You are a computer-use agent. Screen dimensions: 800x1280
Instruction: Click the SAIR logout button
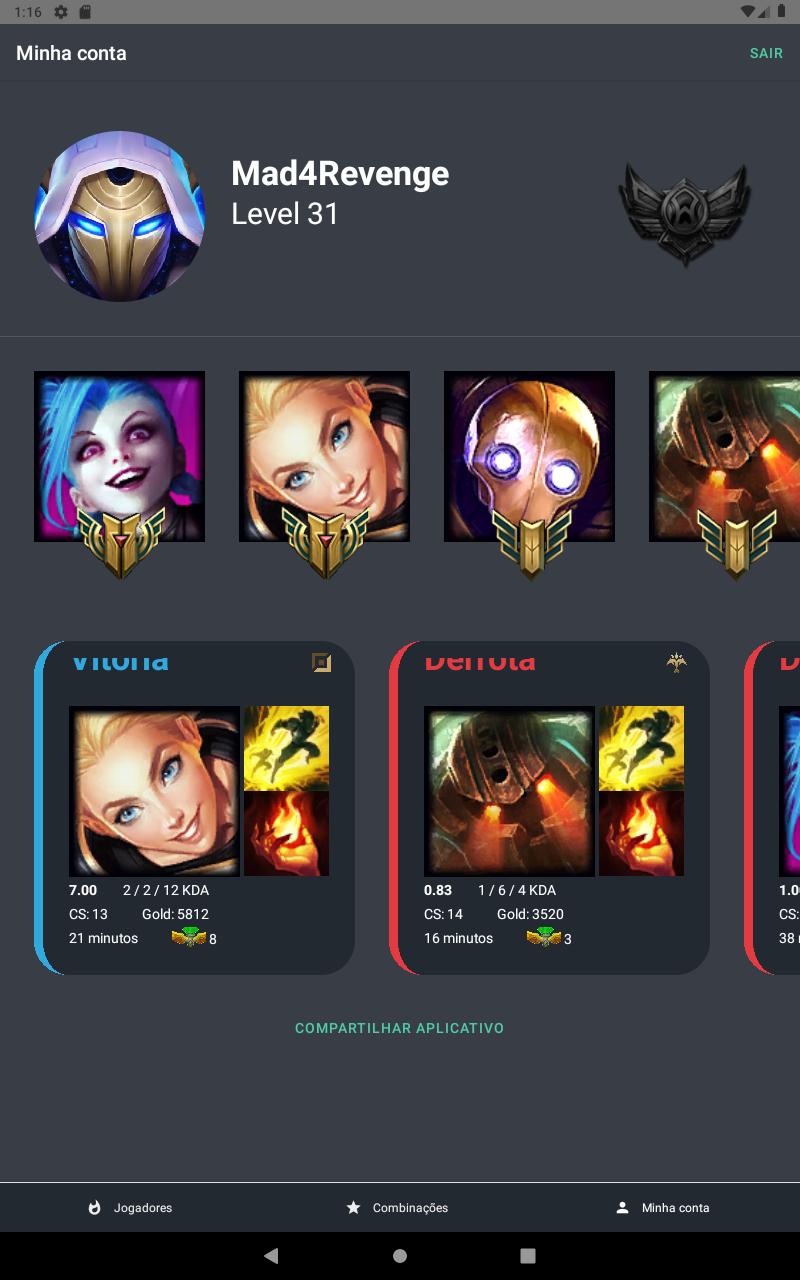tap(766, 53)
